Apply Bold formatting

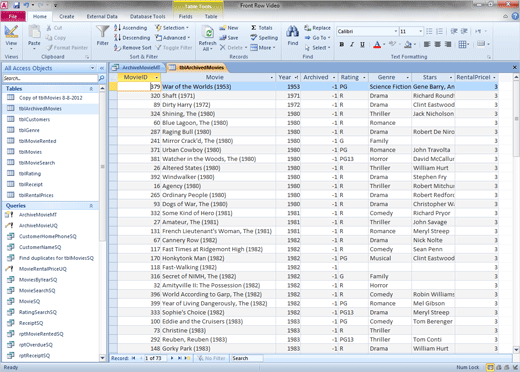342,44
